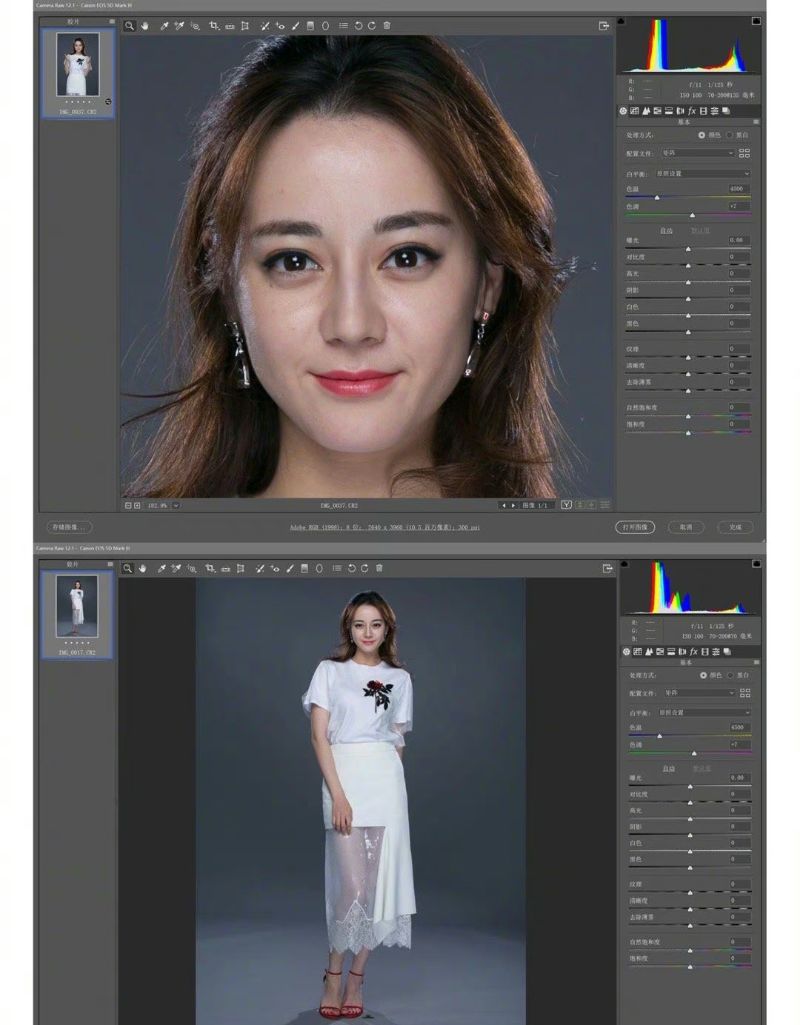Click the 打开图像 button

(x=634, y=527)
